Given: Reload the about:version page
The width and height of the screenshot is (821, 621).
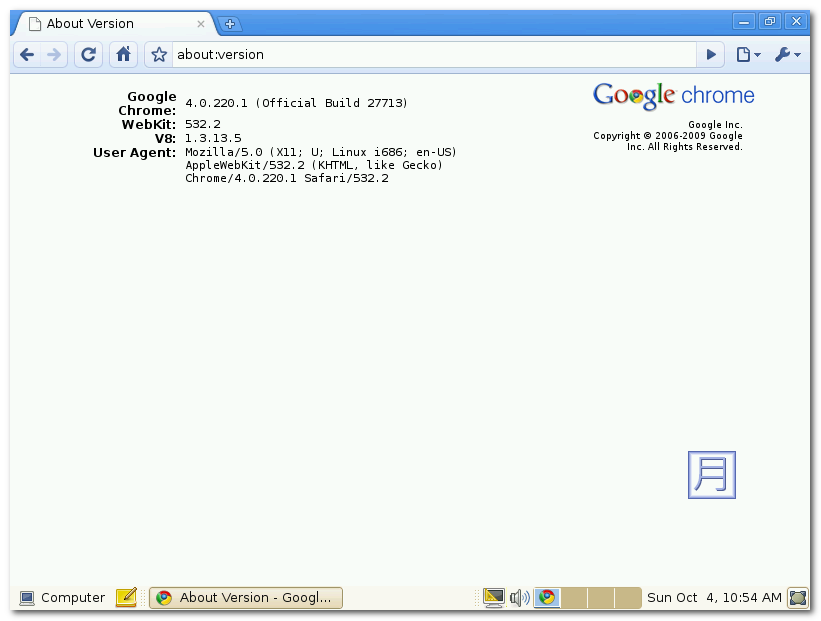Looking at the screenshot, I should coord(88,55).
